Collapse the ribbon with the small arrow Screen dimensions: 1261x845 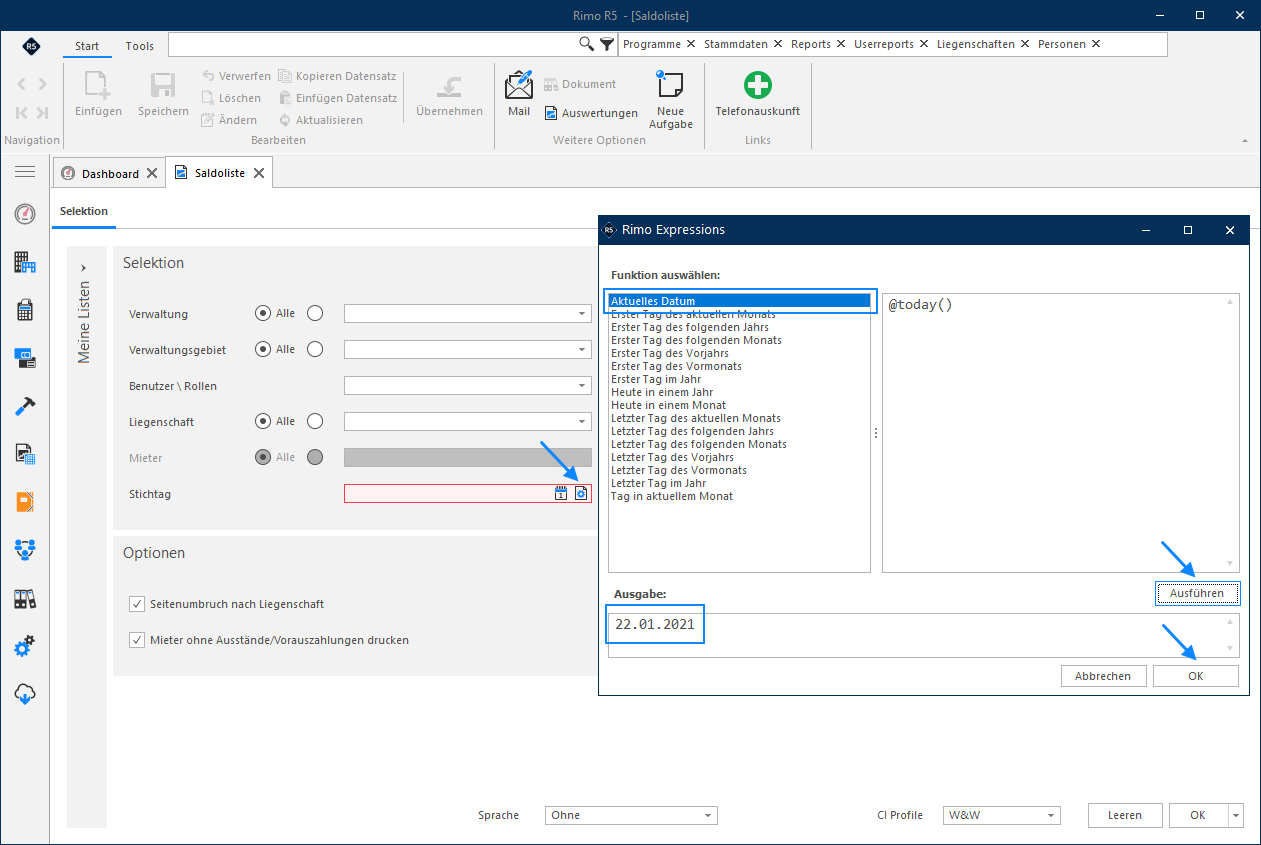1245,140
